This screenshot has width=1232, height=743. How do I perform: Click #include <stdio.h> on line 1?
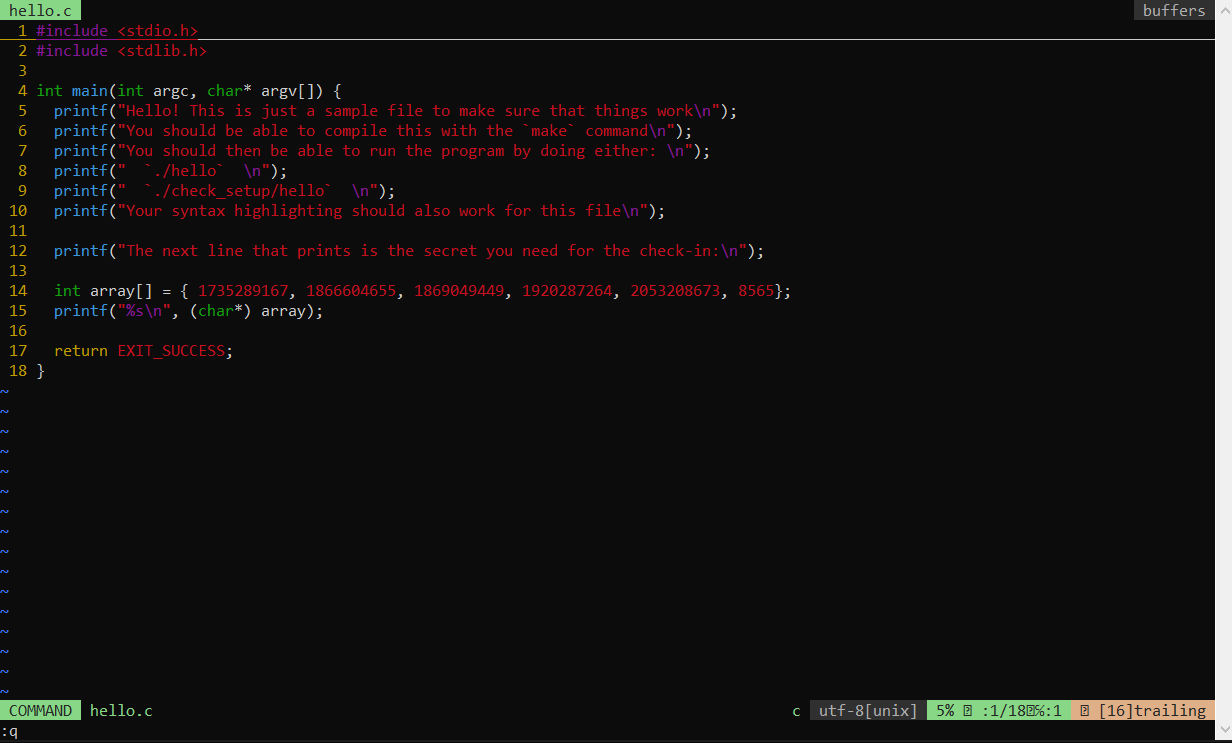(117, 31)
